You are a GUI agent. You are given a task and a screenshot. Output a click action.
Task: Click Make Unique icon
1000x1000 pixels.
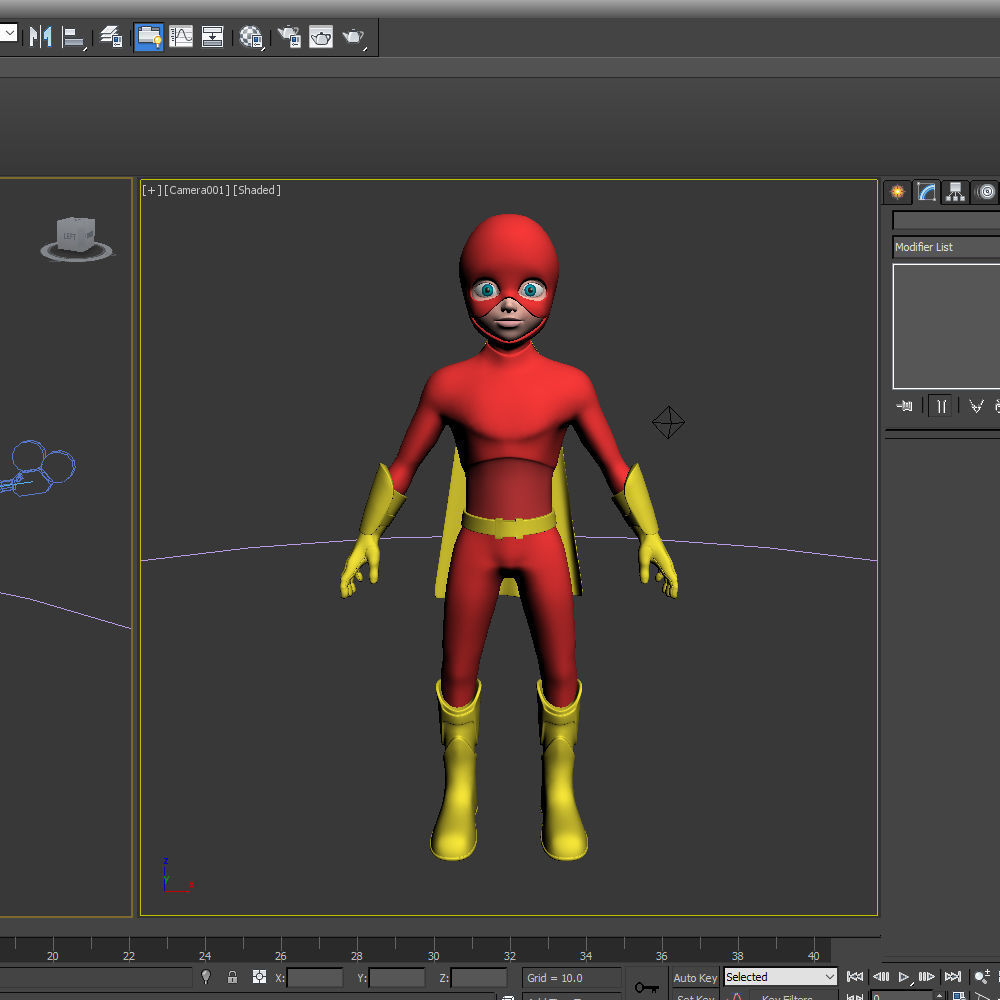(976, 406)
